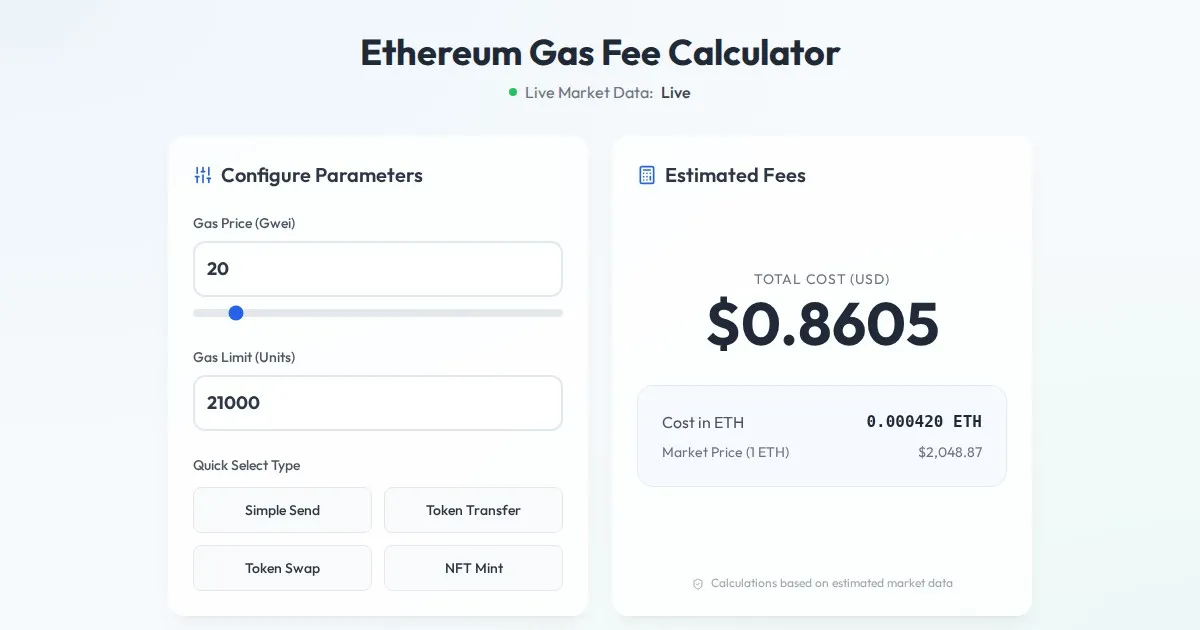
Task: Focus the Gas Price (Gwei) input field
Action: pos(377,269)
